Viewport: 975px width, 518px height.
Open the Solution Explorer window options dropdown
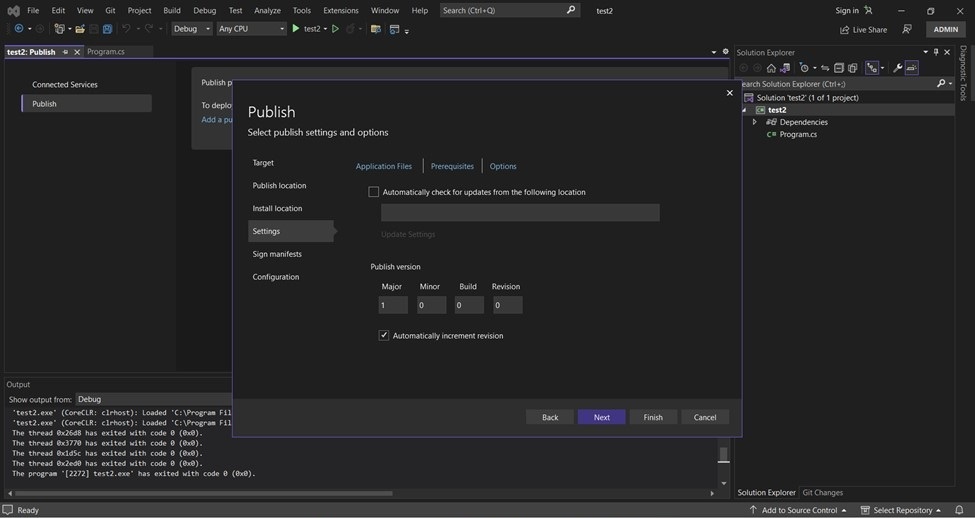925,52
